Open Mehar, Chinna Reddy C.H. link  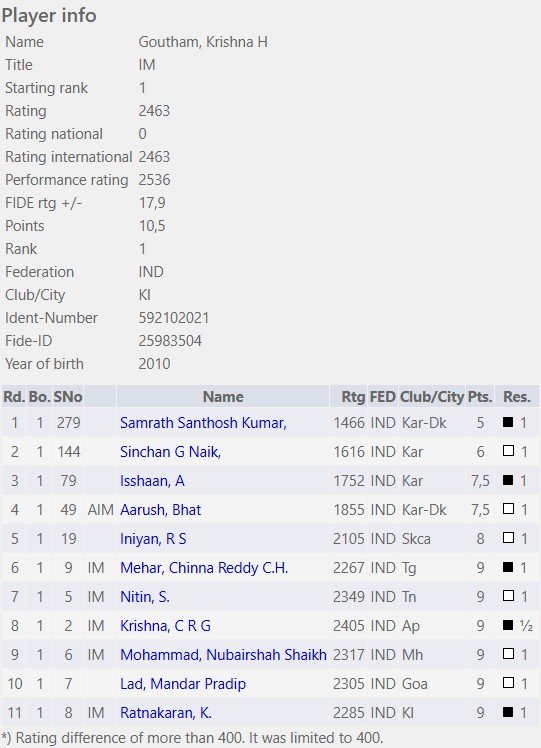204,568
